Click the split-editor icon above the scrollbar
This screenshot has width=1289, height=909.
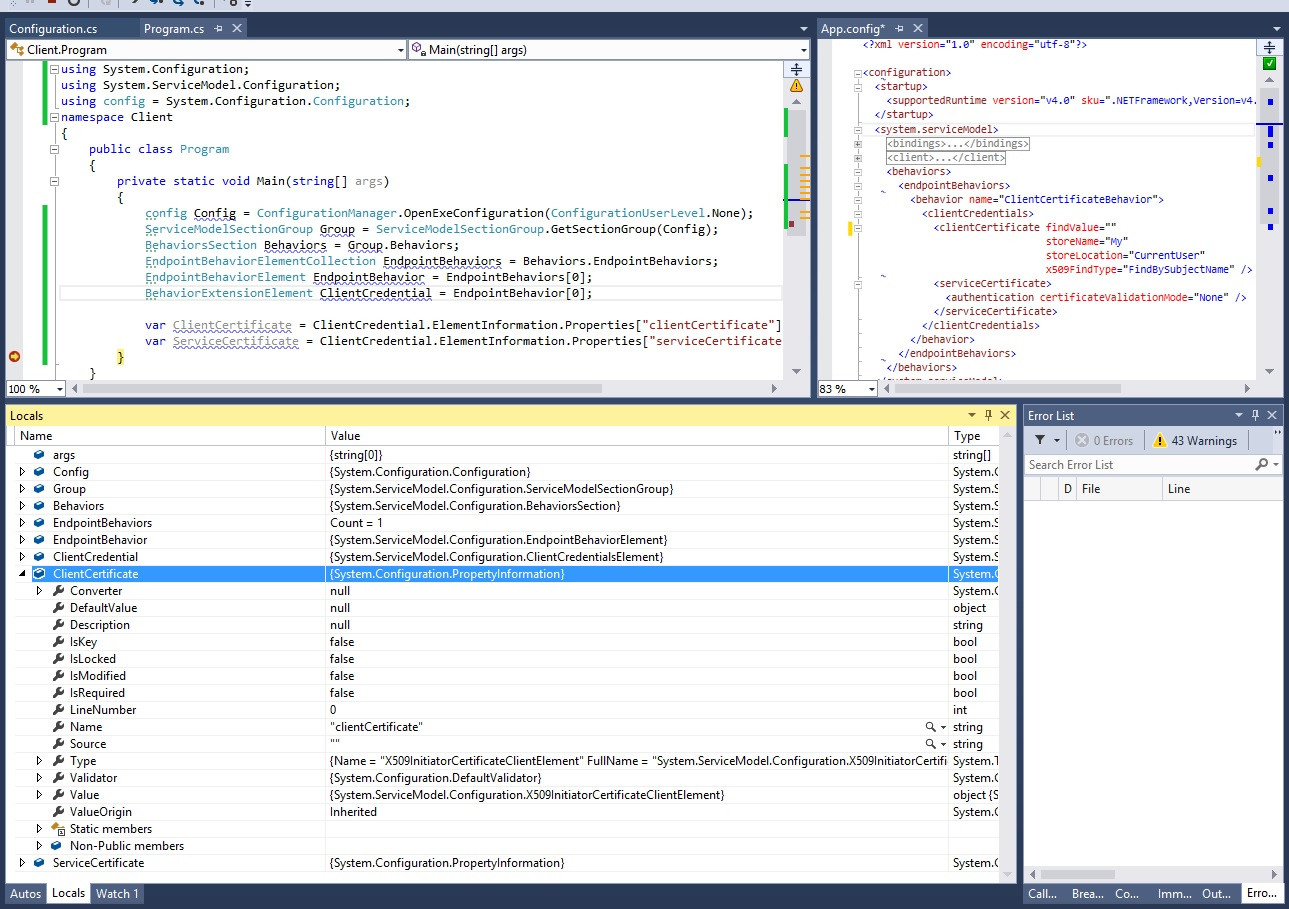[x=795, y=68]
